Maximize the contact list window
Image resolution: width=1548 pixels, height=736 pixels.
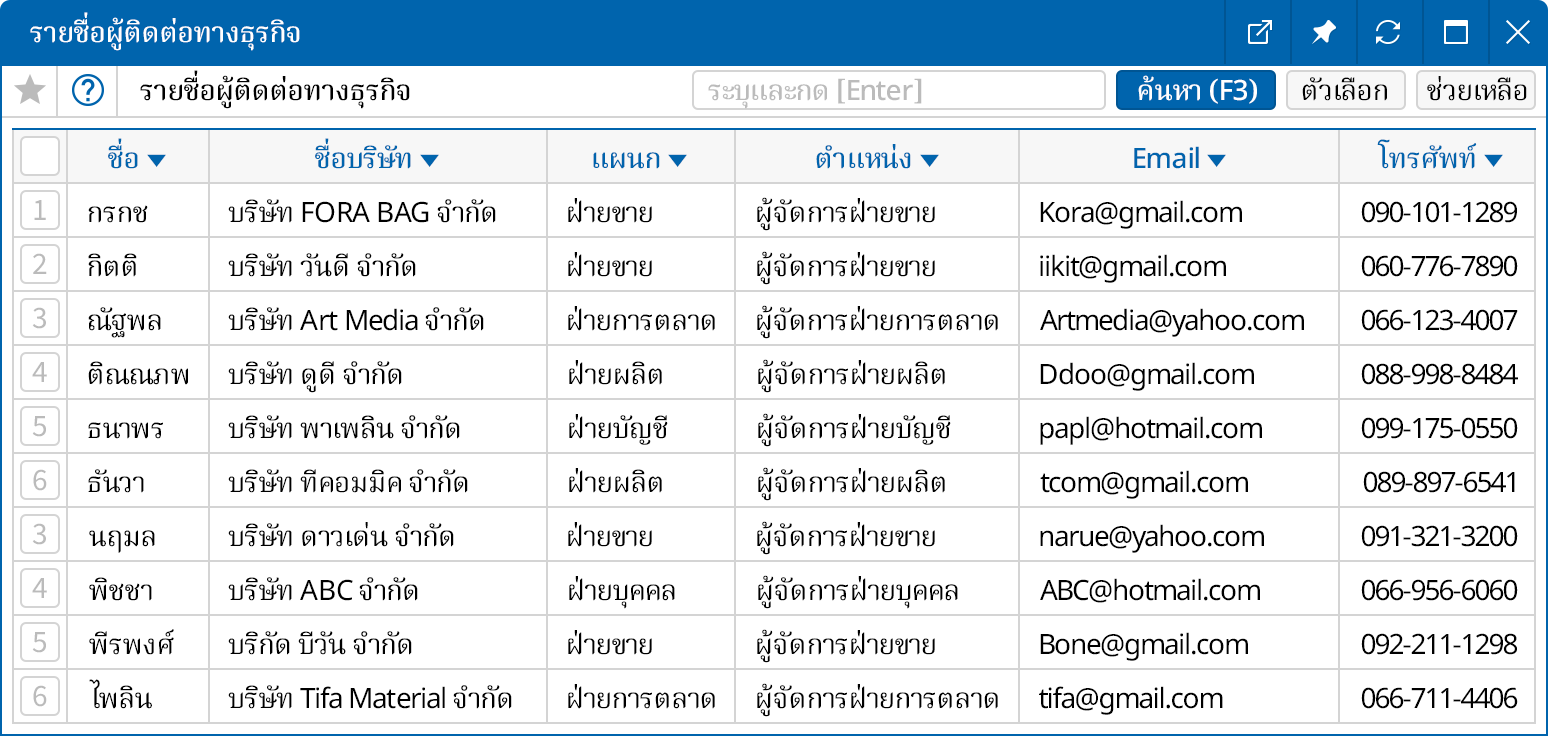pos(1455,33)
